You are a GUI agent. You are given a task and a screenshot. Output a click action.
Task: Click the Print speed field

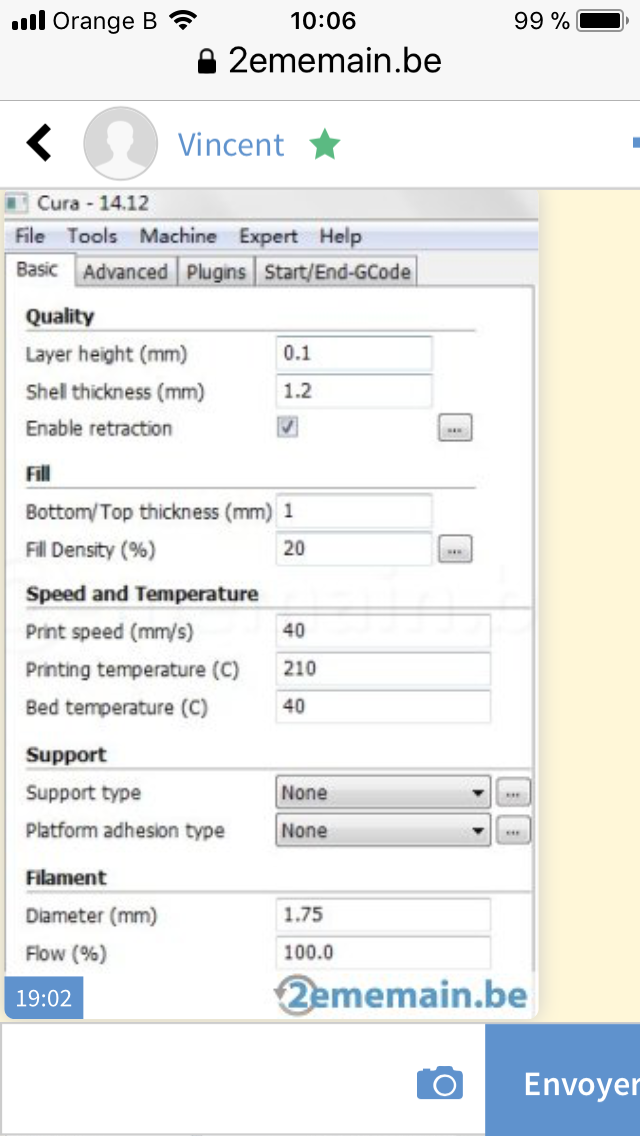tap(383, 631)
